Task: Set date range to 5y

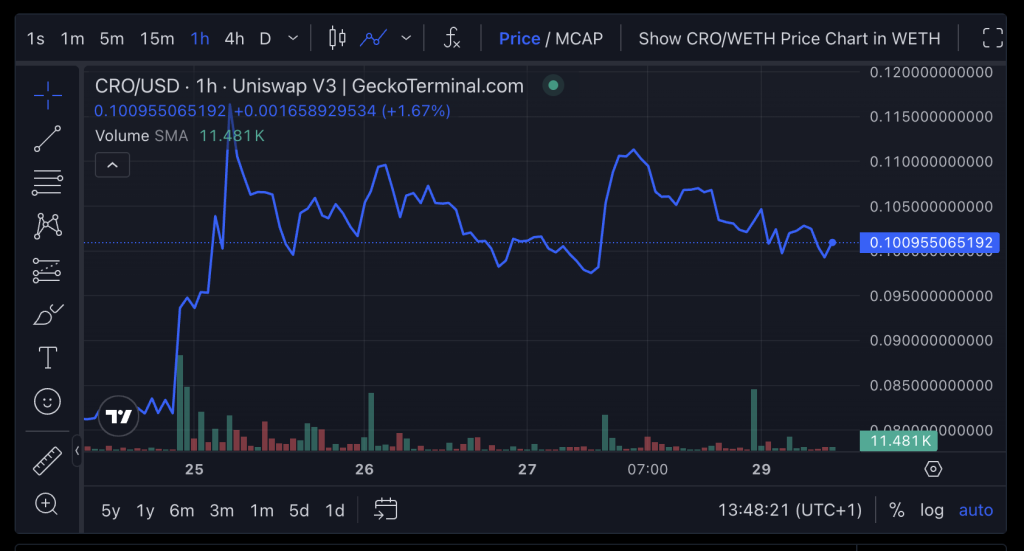Action: coord(111,511)
